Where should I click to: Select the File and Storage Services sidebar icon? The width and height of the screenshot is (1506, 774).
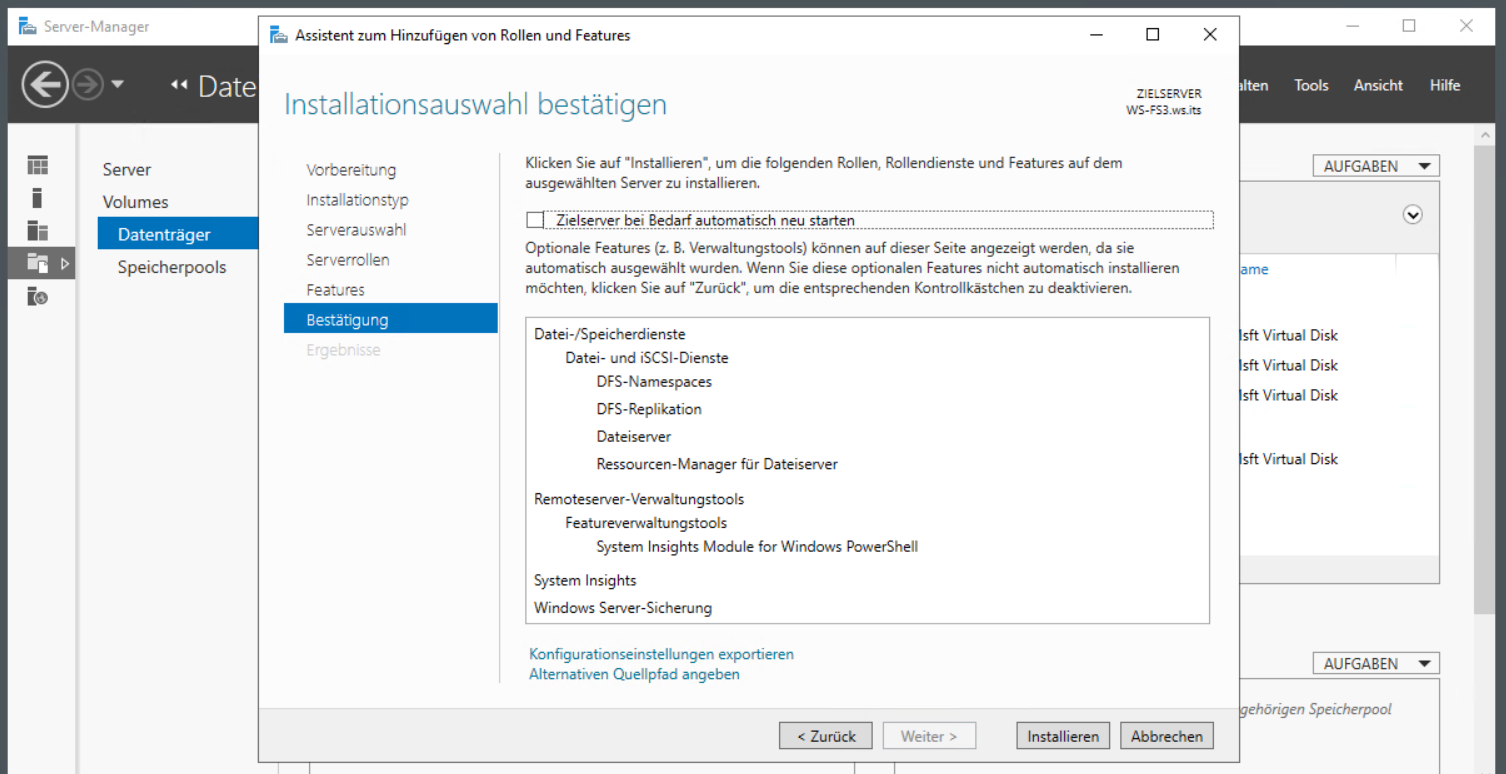click(37, 264)
